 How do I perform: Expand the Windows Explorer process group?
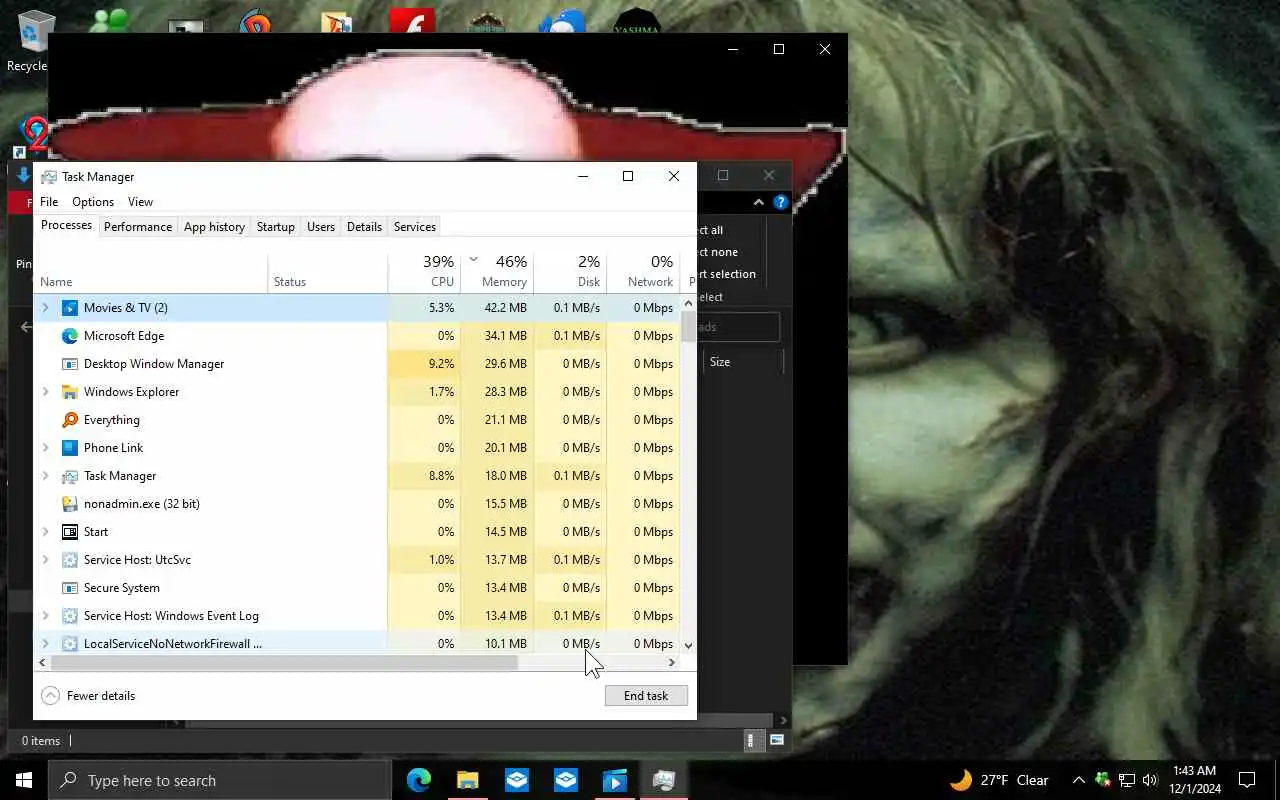click(x=45, y=392)
